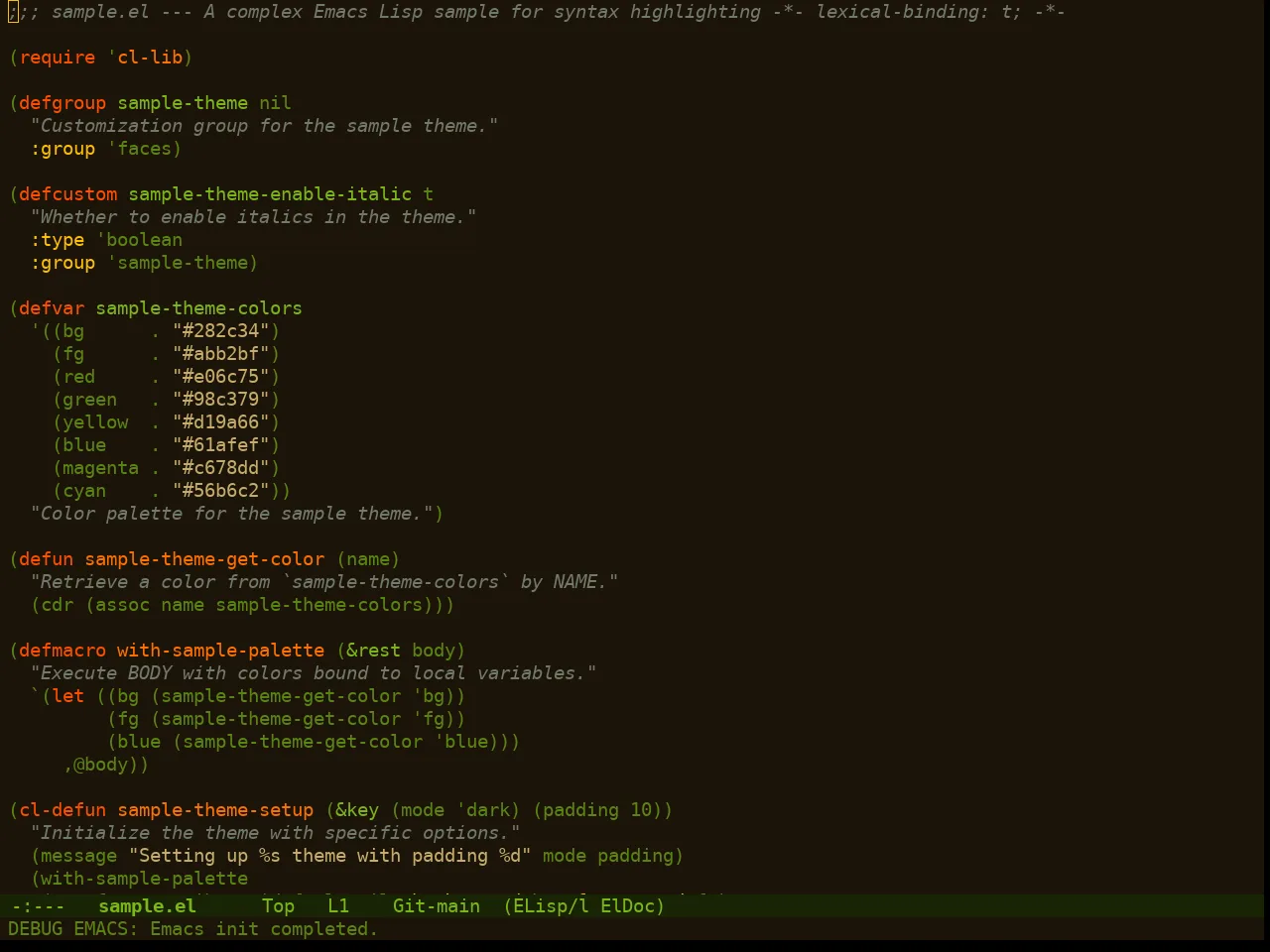Click the docstring starting 'Retrieve a color from'
The height and width of the screenshot is (952, 1270).
pyautogui.click(x=324, y=582)
